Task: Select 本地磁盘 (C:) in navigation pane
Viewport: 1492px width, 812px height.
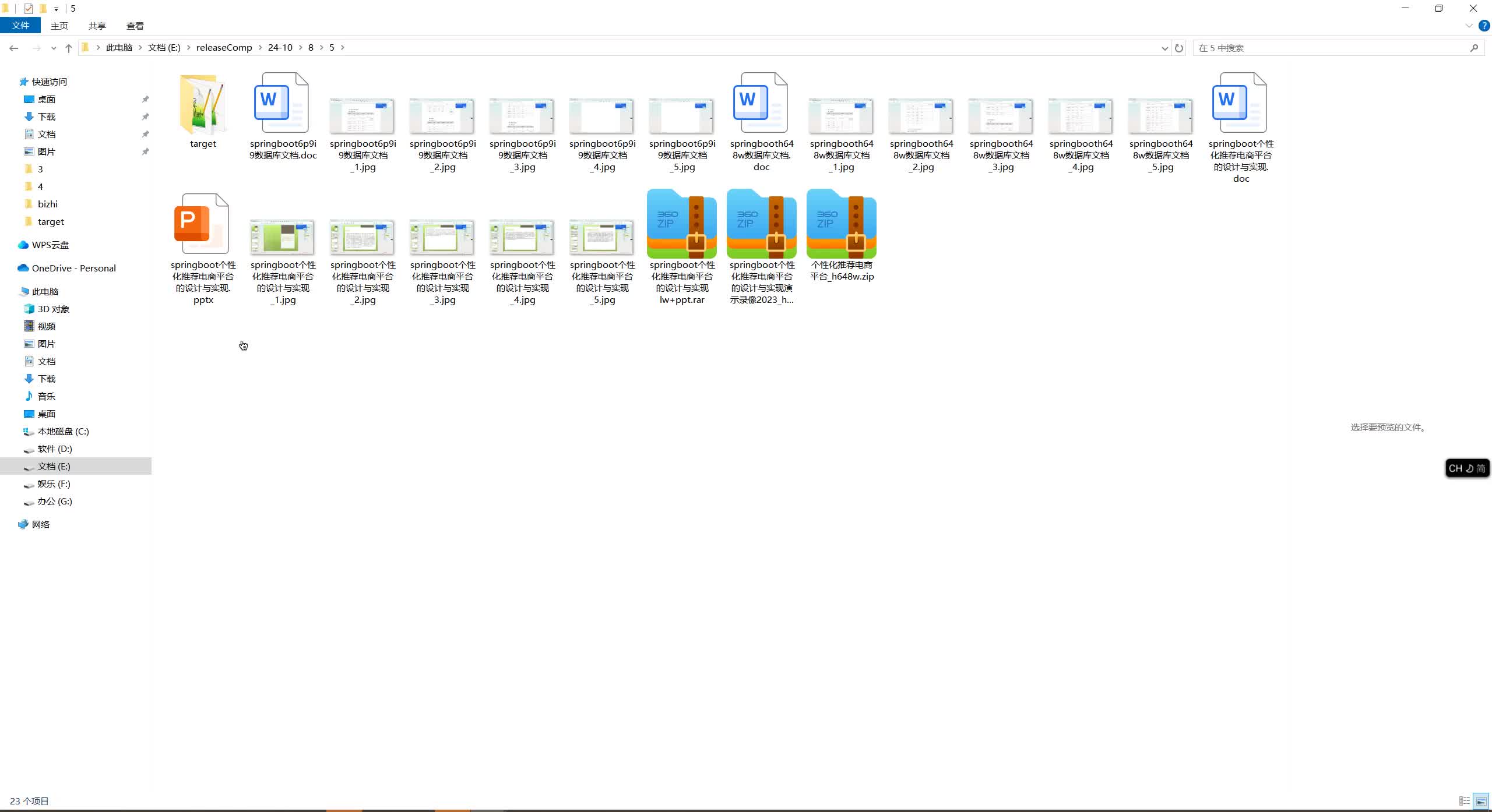Action: pos(63,431)
